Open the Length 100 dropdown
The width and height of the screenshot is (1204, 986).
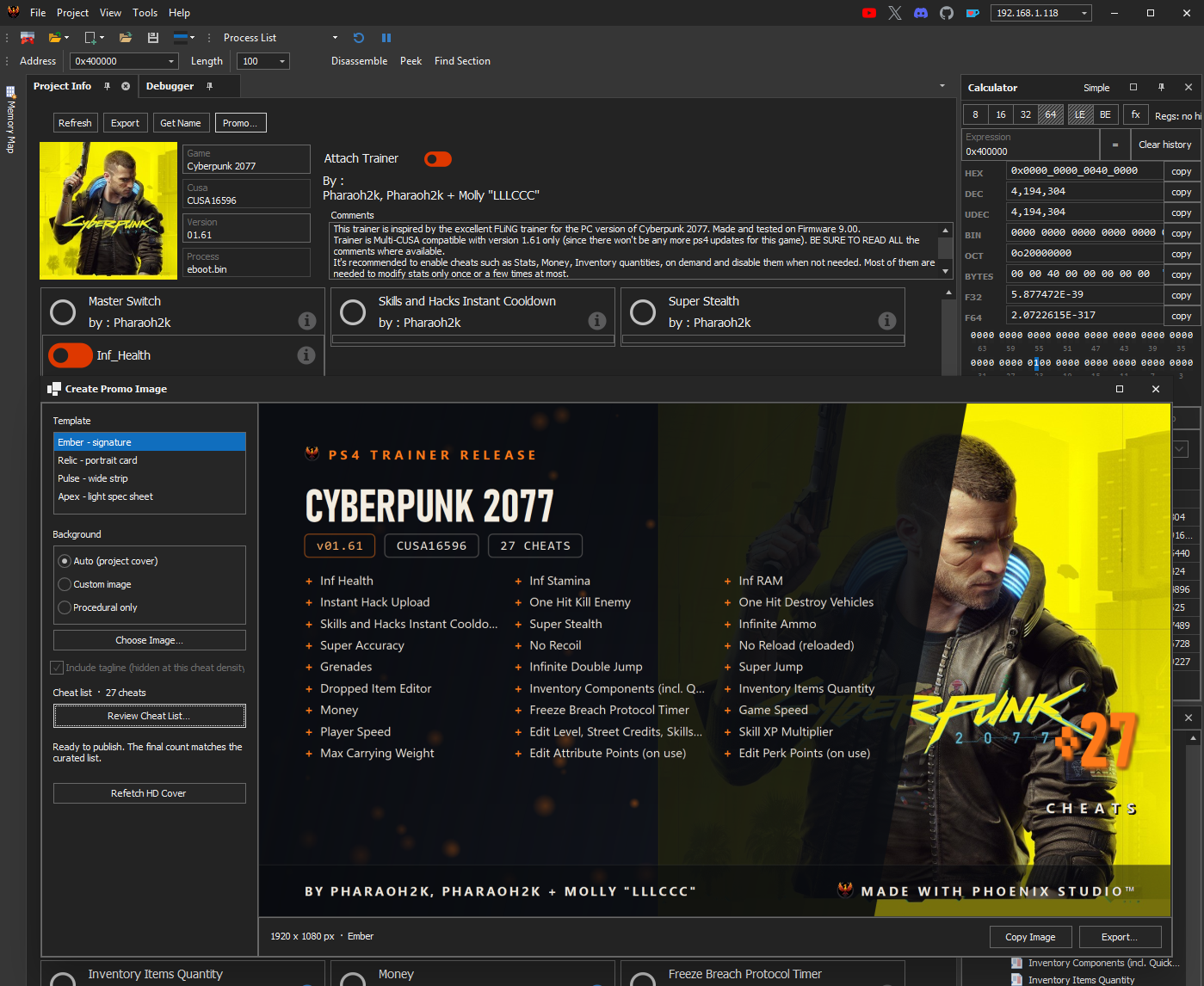pyautogui.click(x=282, y=61)
